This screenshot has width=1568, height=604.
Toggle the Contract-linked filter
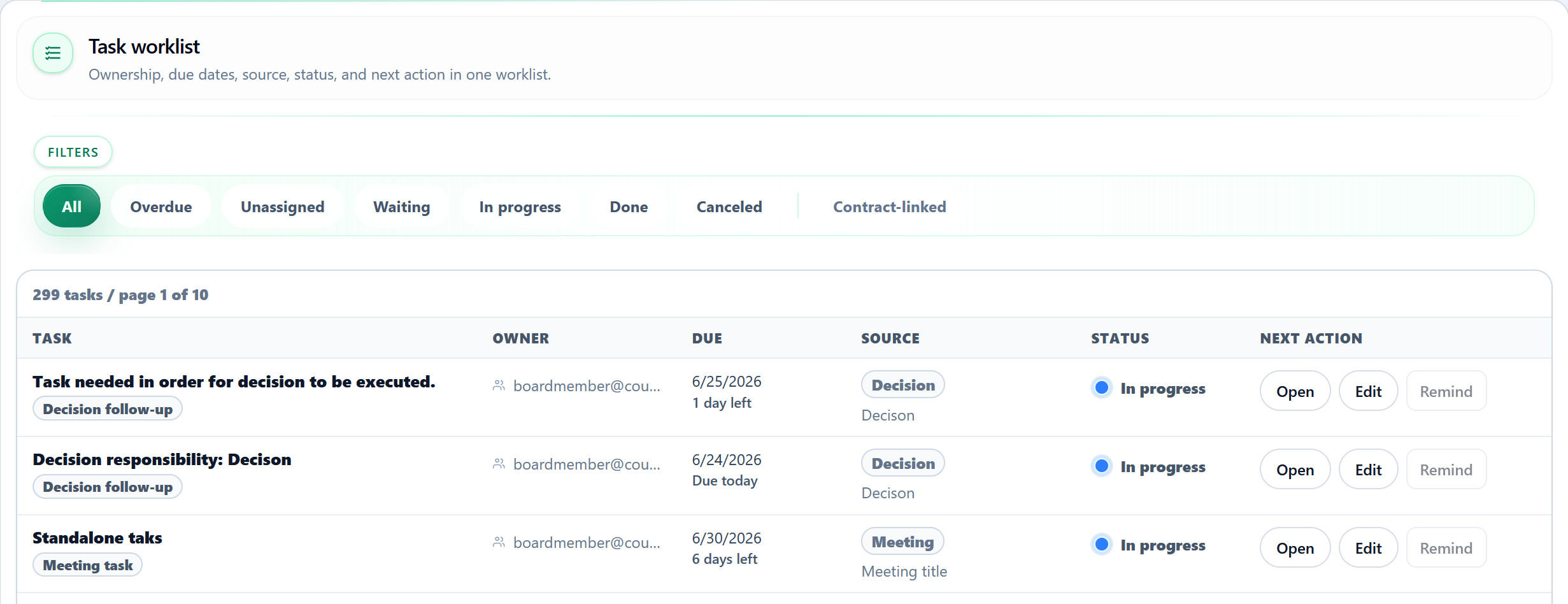coord(889,206)
